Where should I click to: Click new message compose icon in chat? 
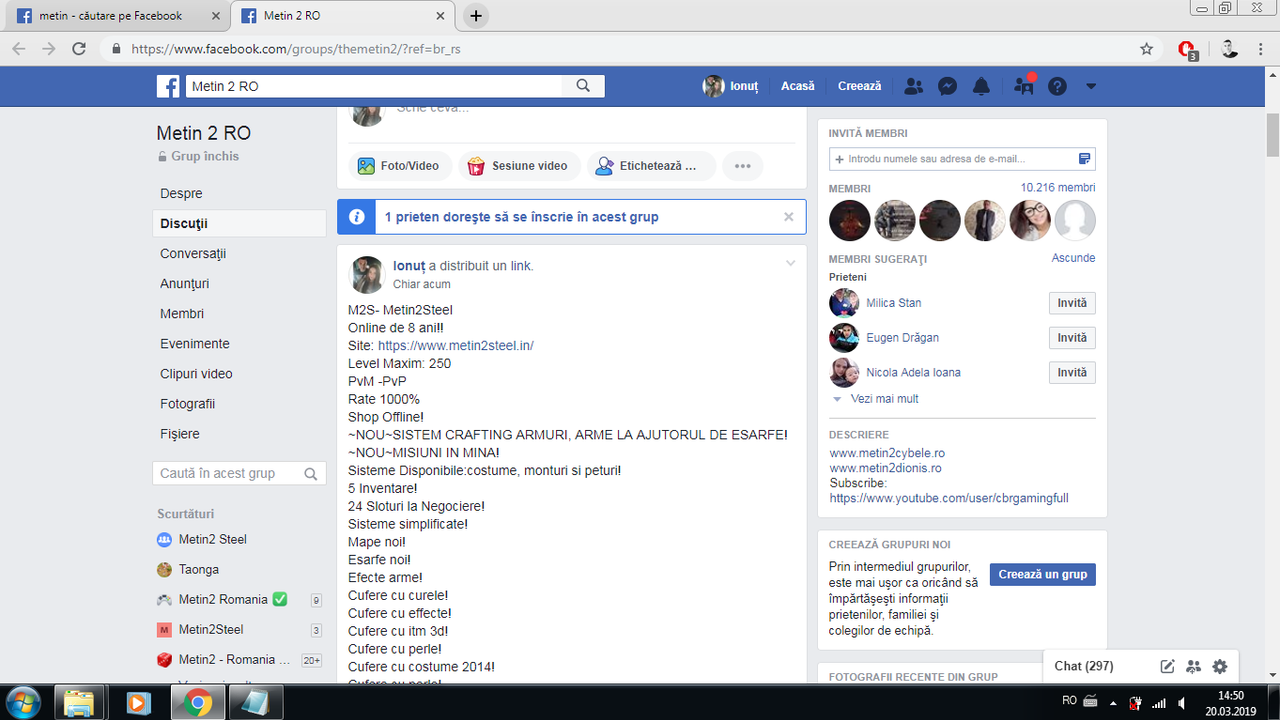coord(1167,666)
